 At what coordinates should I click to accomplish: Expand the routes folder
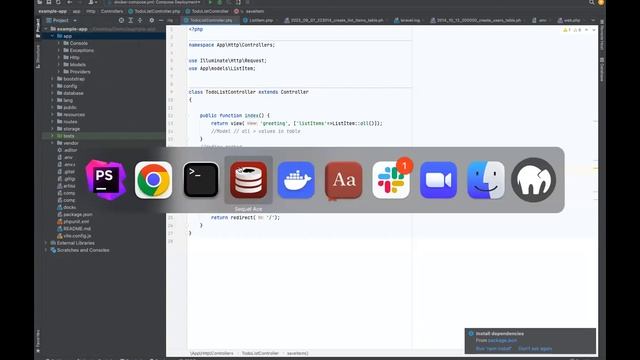53,122
